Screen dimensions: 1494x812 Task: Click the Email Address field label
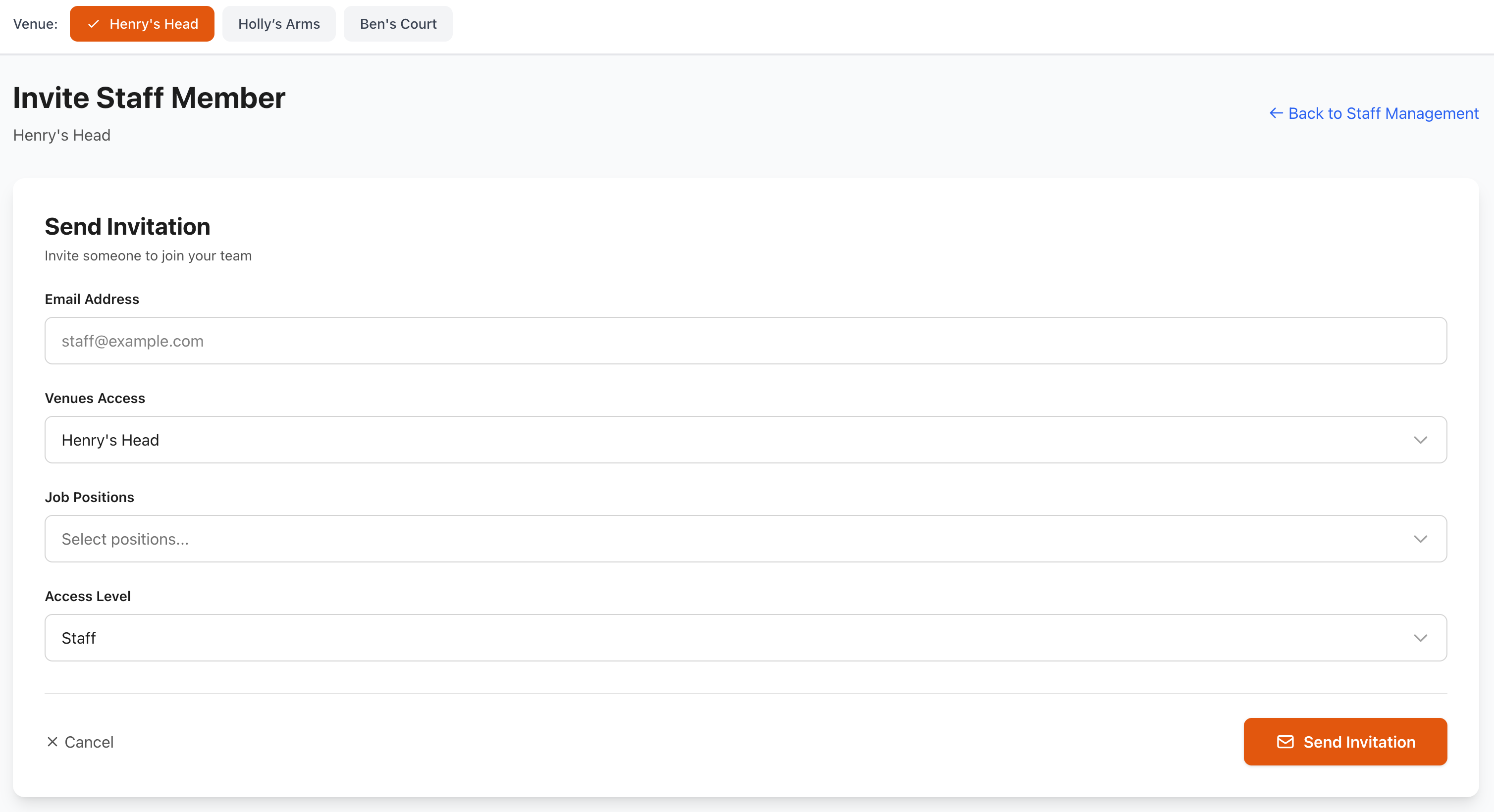(92, 299)
